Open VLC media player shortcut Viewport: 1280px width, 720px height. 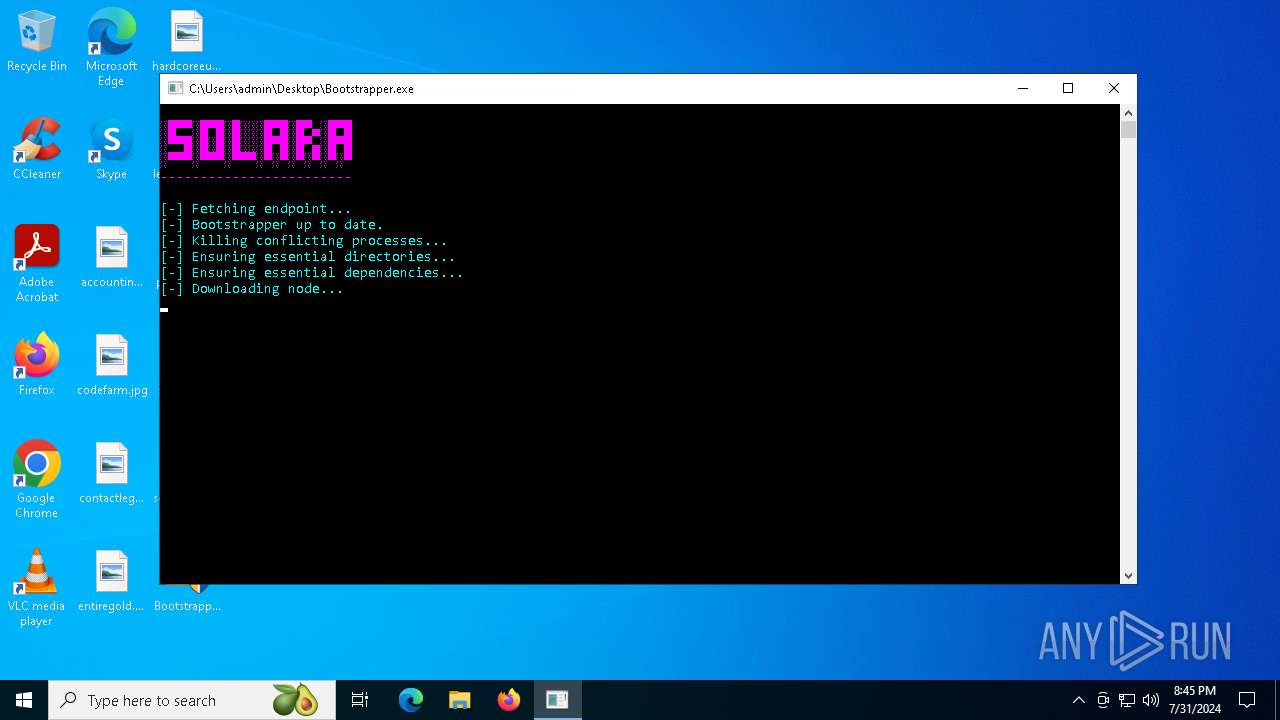point(37,588)
